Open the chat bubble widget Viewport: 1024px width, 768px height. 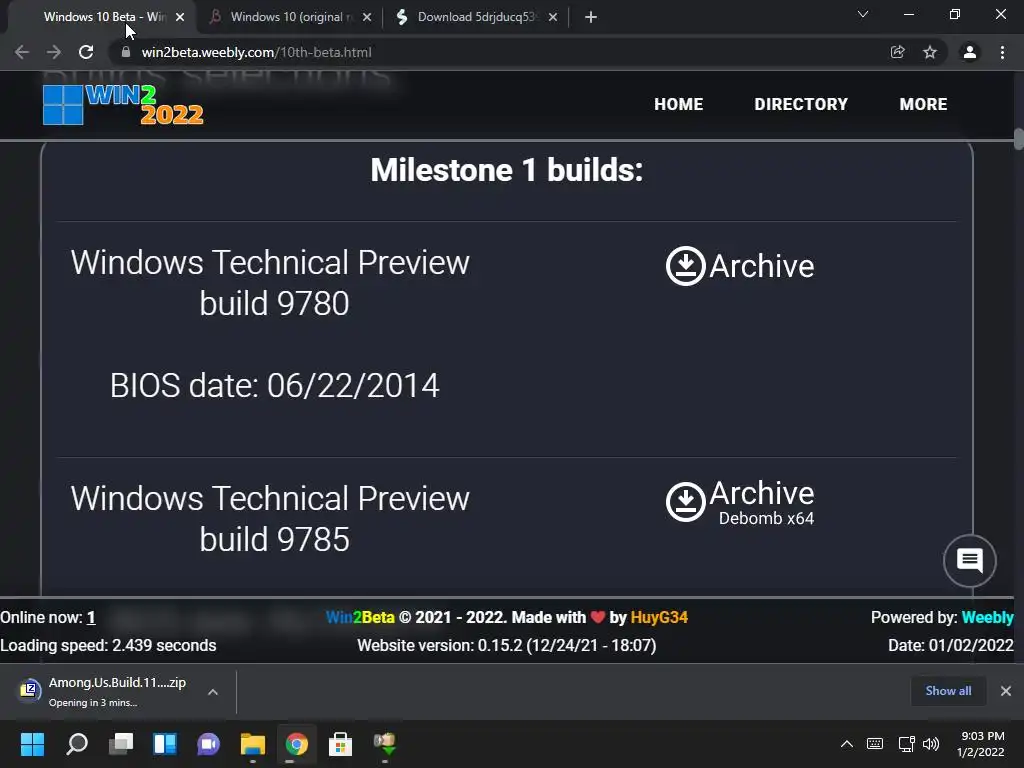pos(970,561)
